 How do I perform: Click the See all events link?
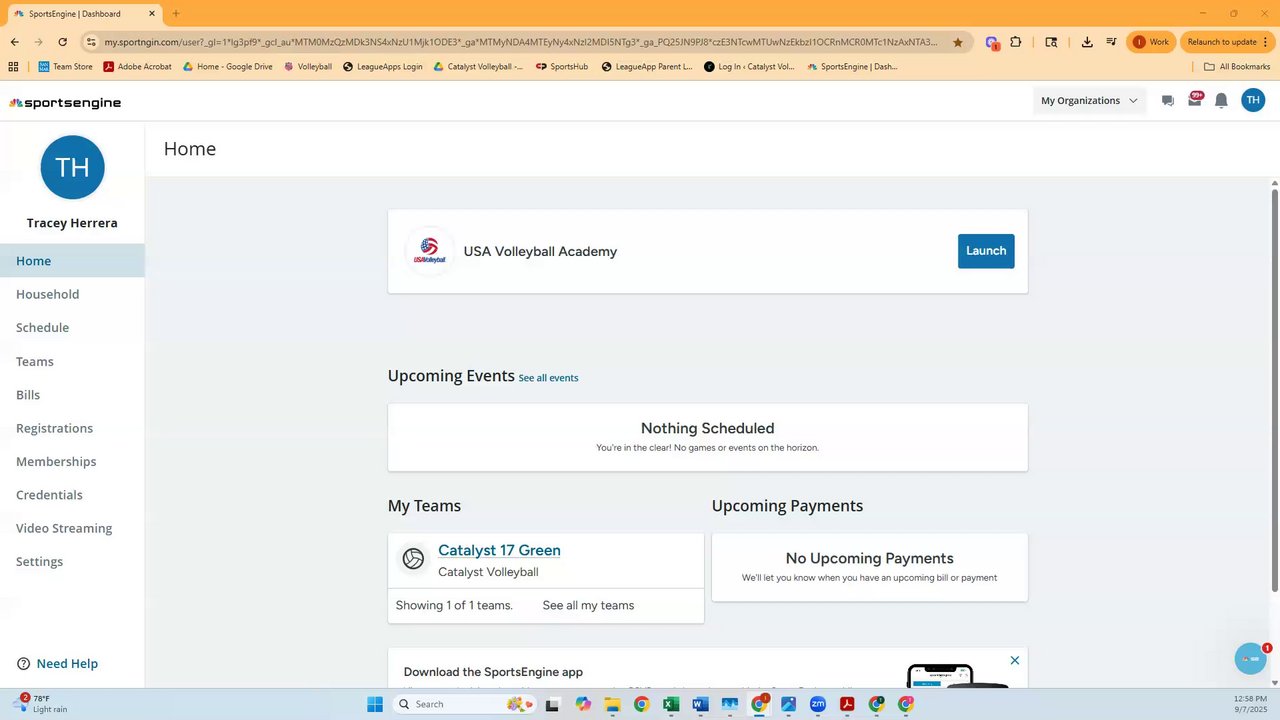(x=548, y=378)
